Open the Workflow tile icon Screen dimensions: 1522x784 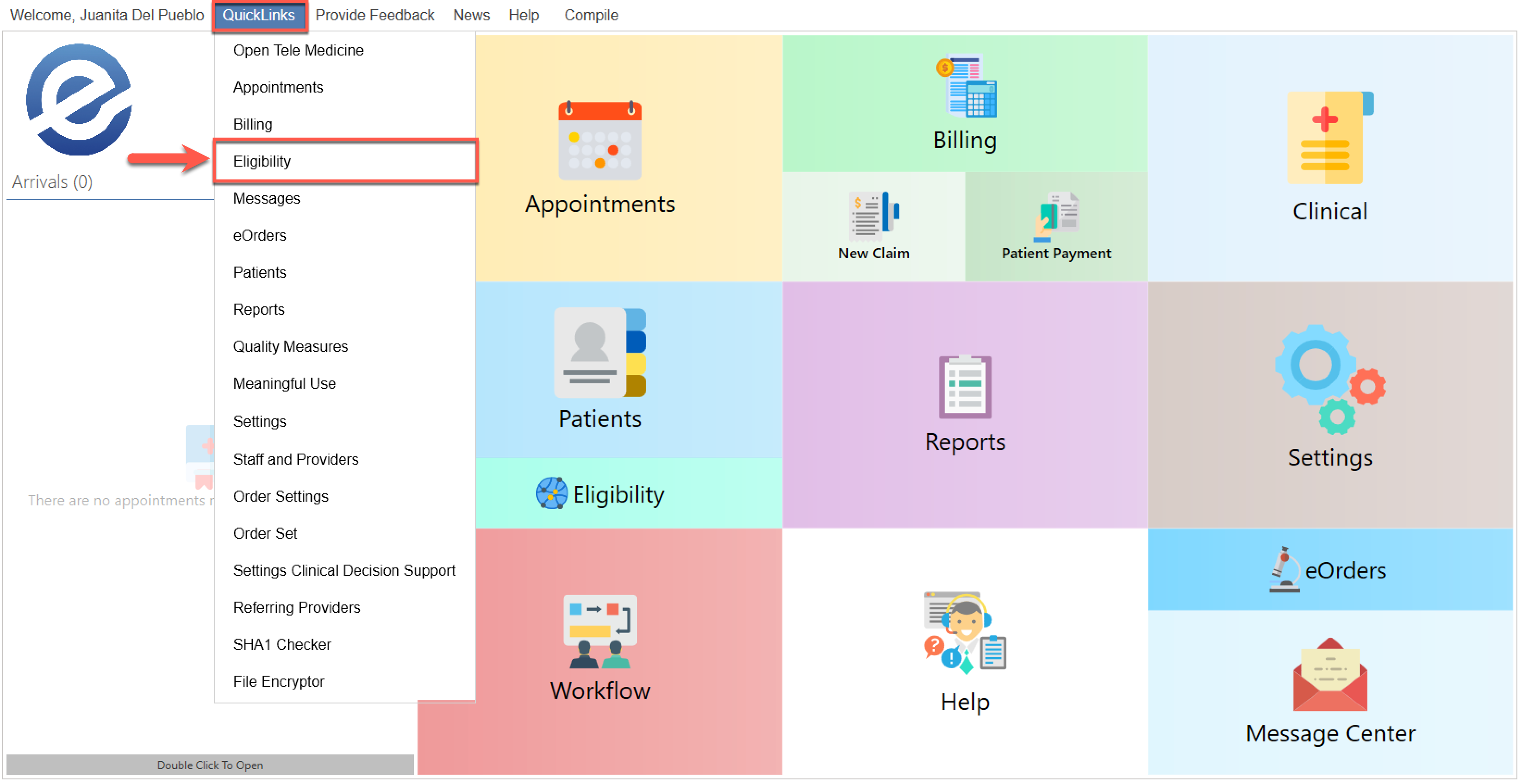coord(599,631)
